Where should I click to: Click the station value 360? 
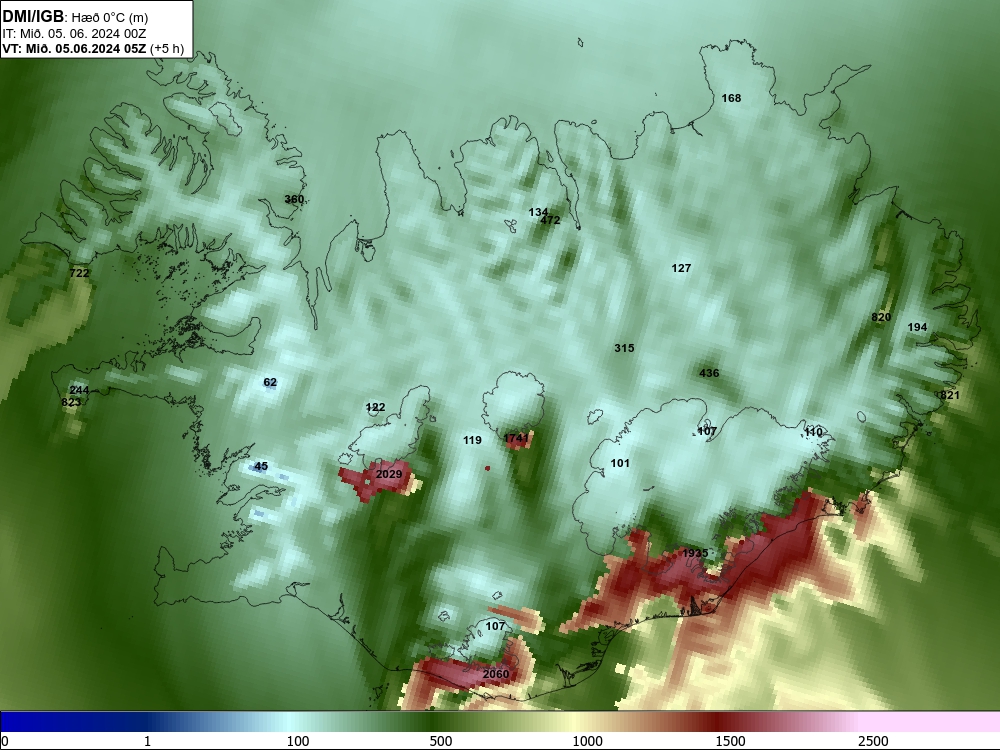click(294, 199)
